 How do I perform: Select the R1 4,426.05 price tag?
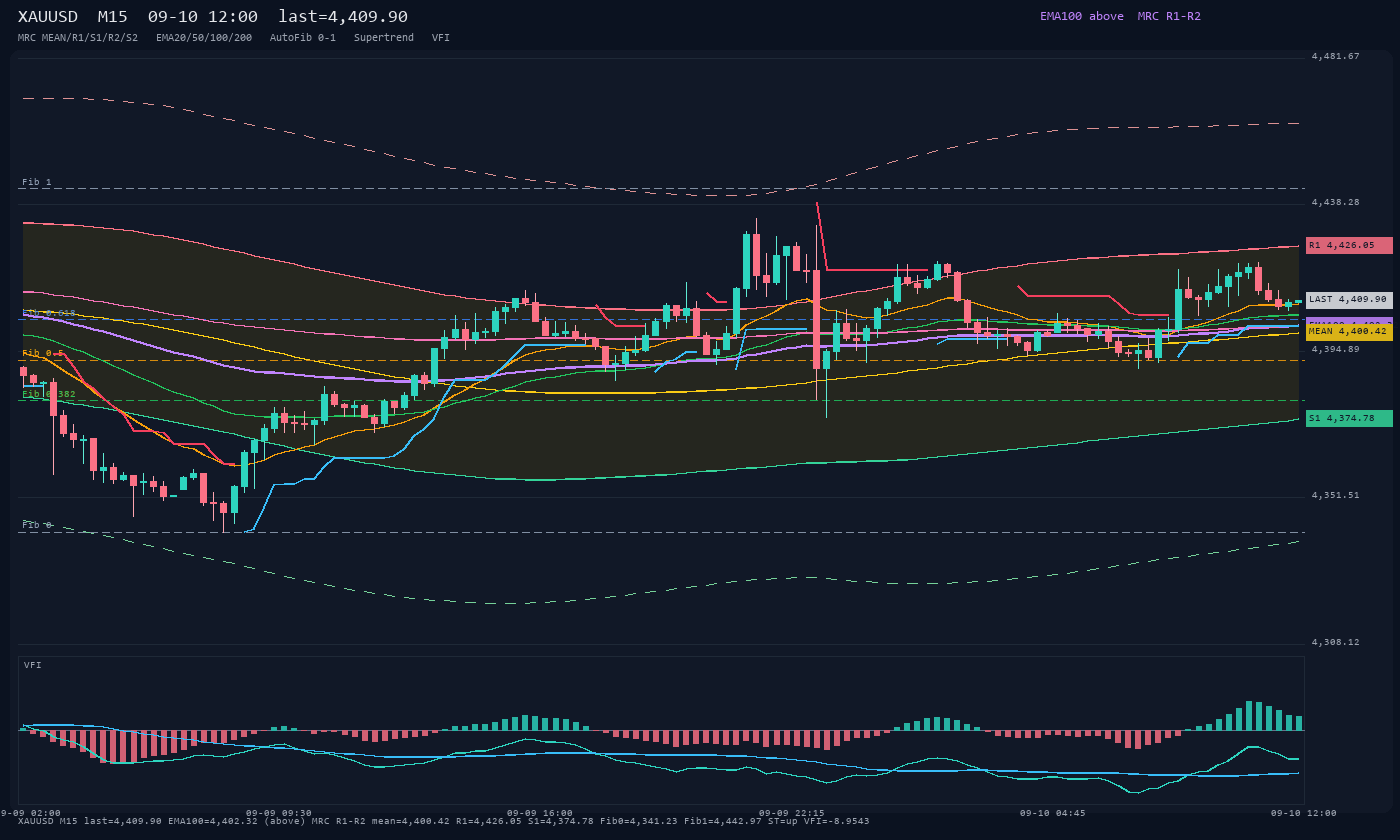pos(1349,245)
